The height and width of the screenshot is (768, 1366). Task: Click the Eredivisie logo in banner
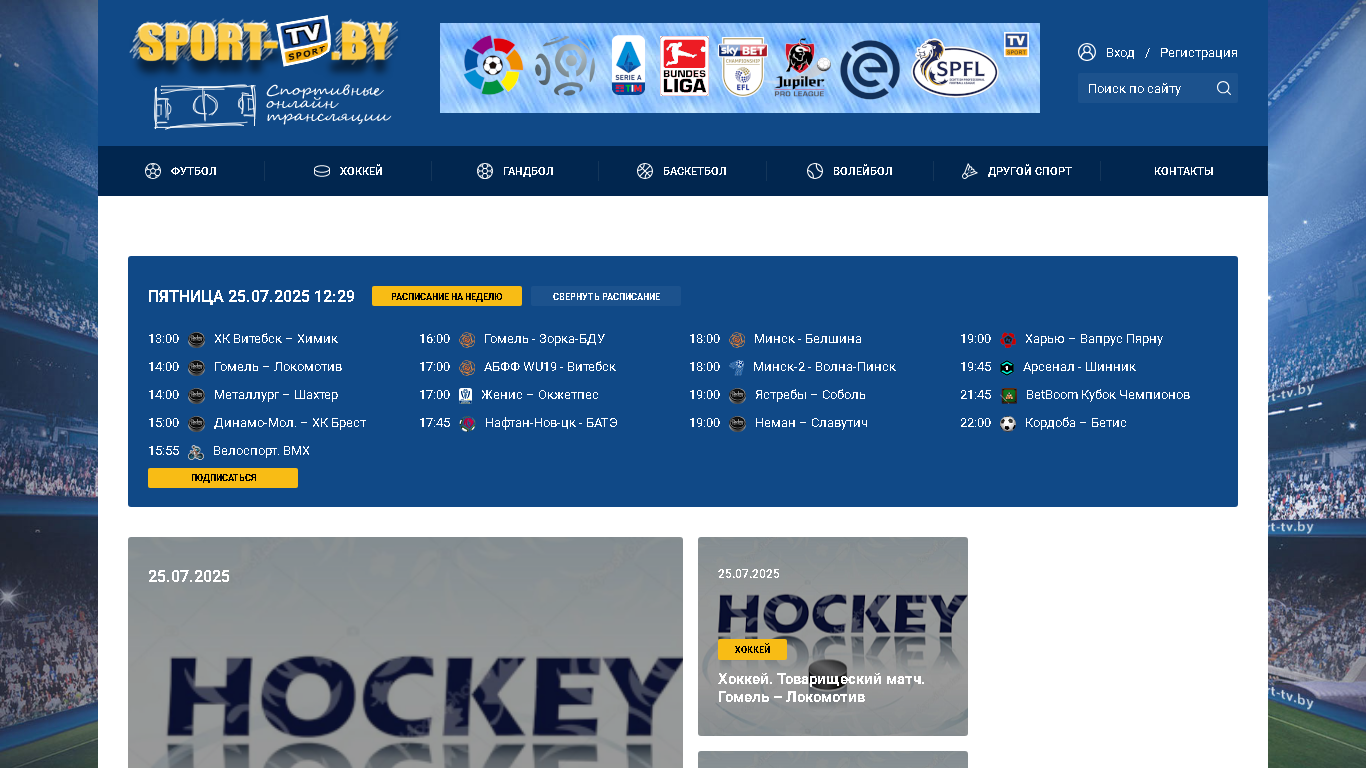869,70
